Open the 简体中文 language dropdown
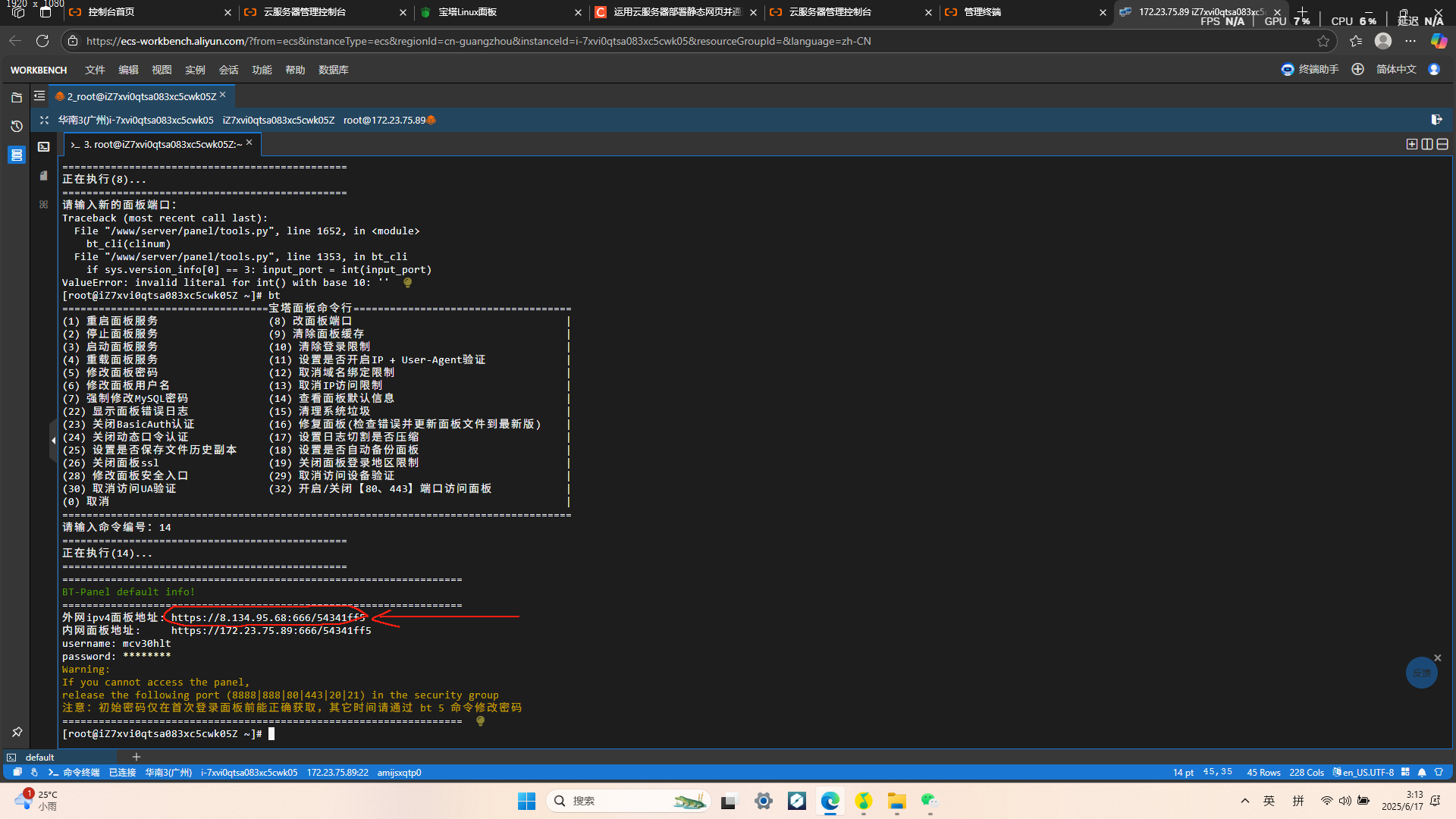1456x819 pixels. pyautogui.click(x=1396, y=69)
